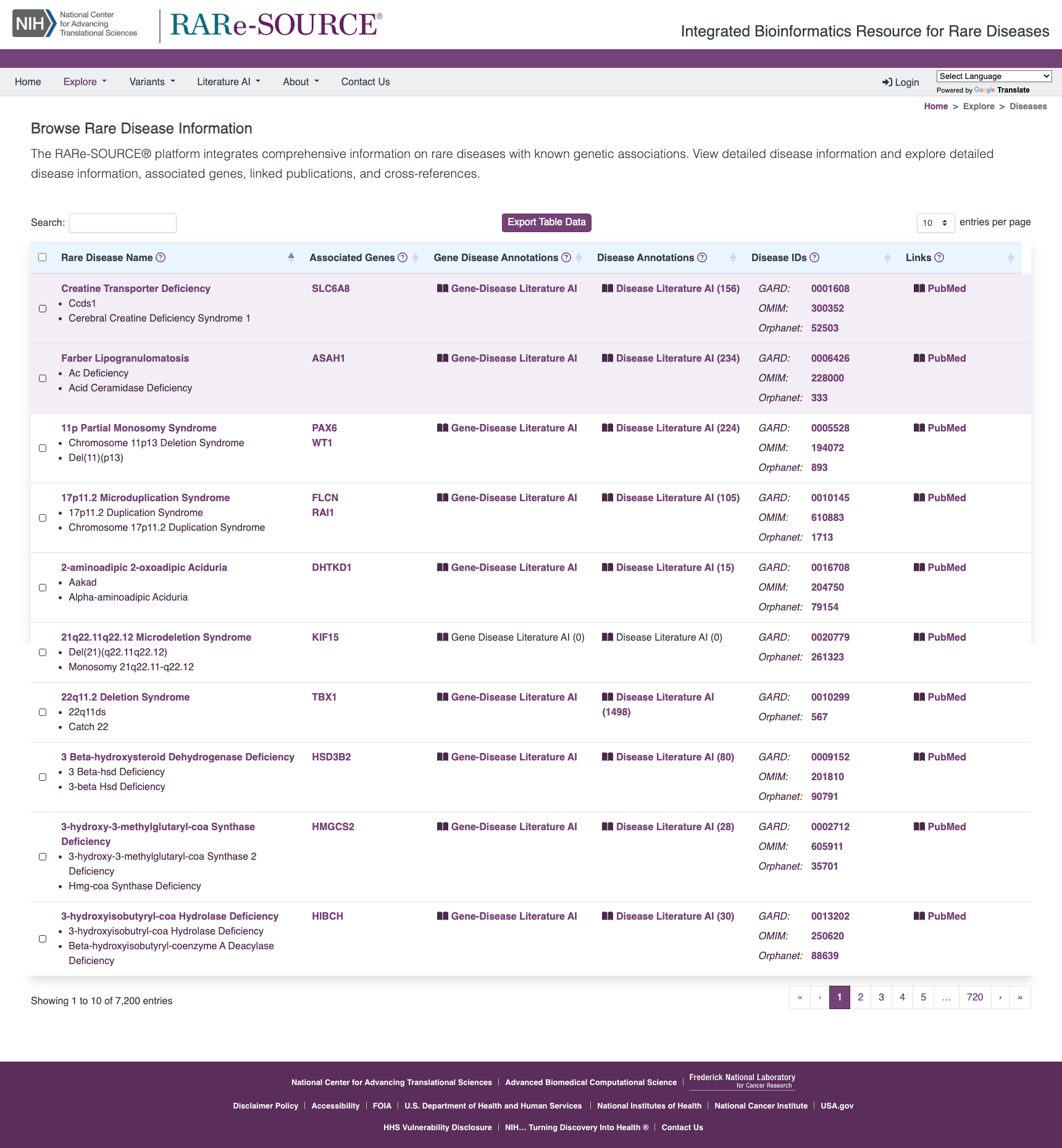Check the select-all checkbox in table header
The width and height of the screenshot is (1062, 1148).
tap(42, 257)
